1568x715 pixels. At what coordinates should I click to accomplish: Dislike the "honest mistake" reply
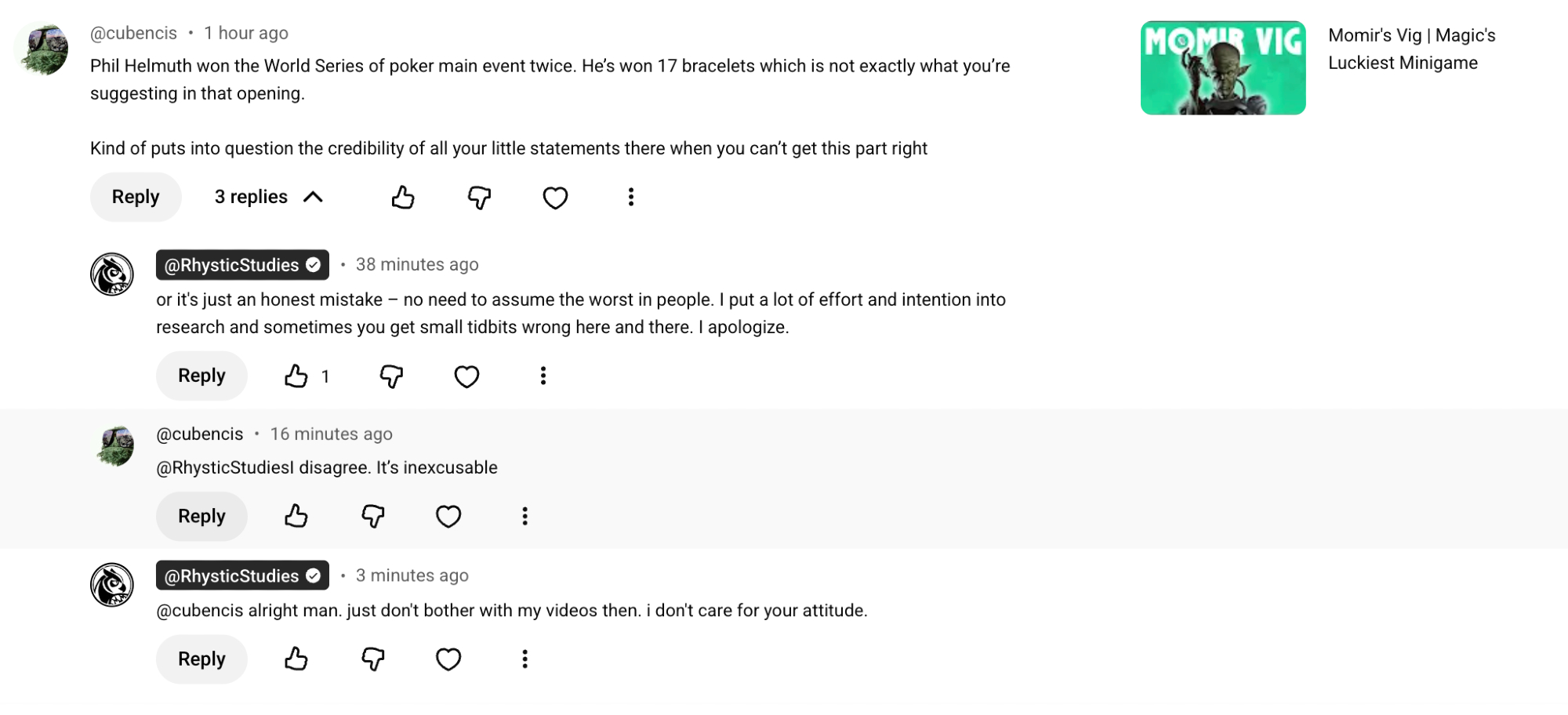(x=391, y=376)
